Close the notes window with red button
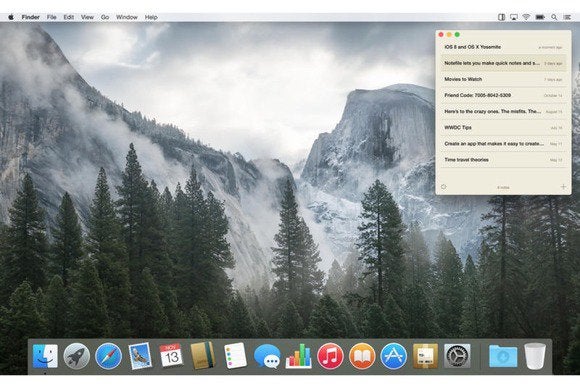 (441, 34)
